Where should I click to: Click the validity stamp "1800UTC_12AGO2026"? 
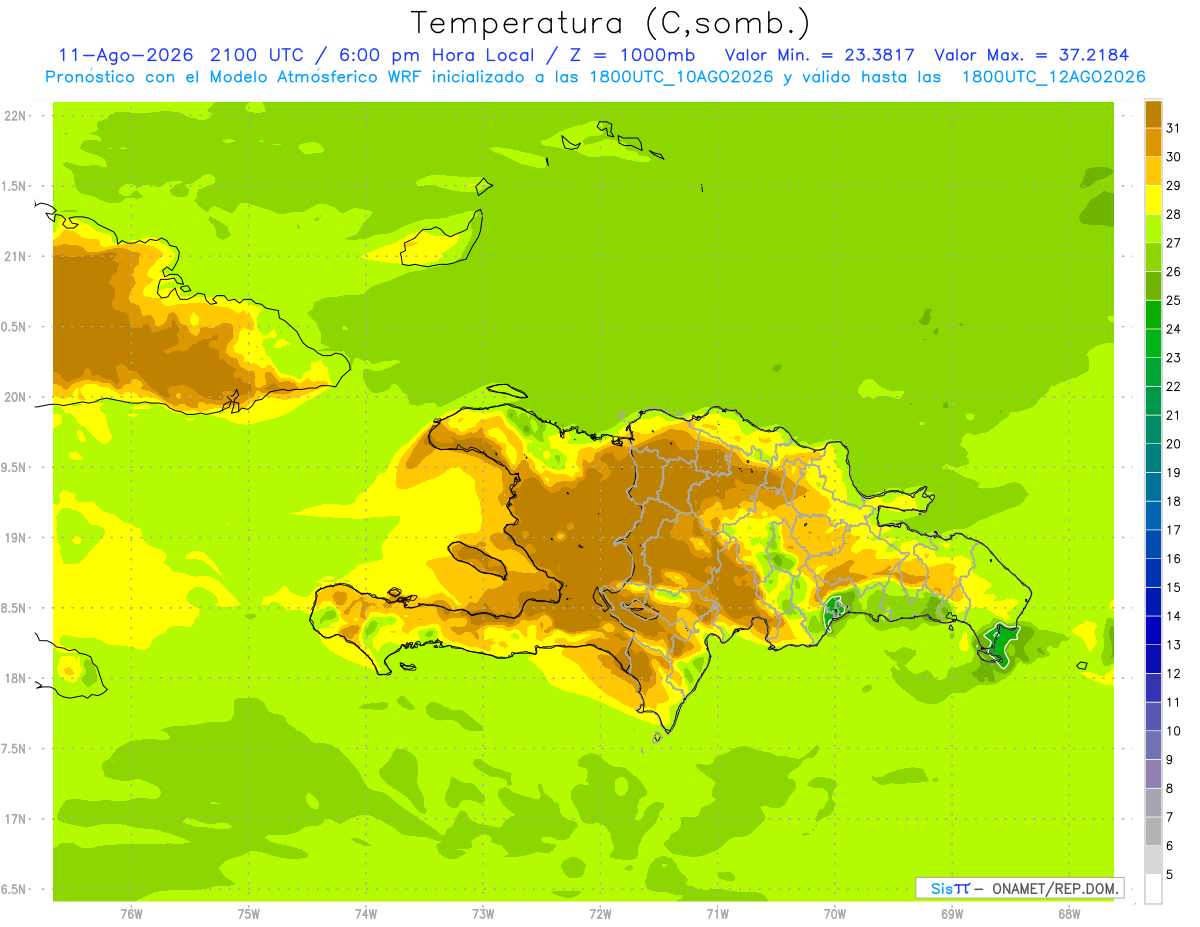(x=1054, y=77)
